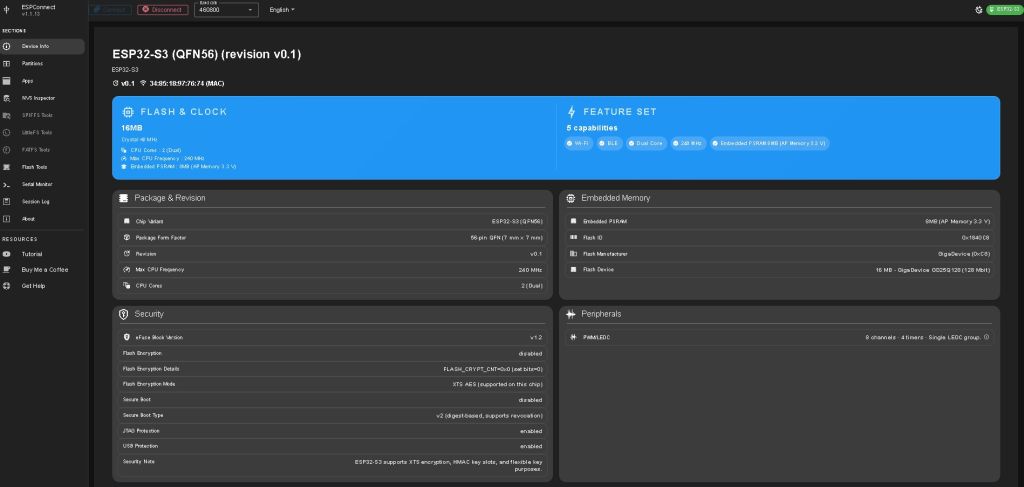Open the About section
Screen dimensions: 1024x487
42,219
